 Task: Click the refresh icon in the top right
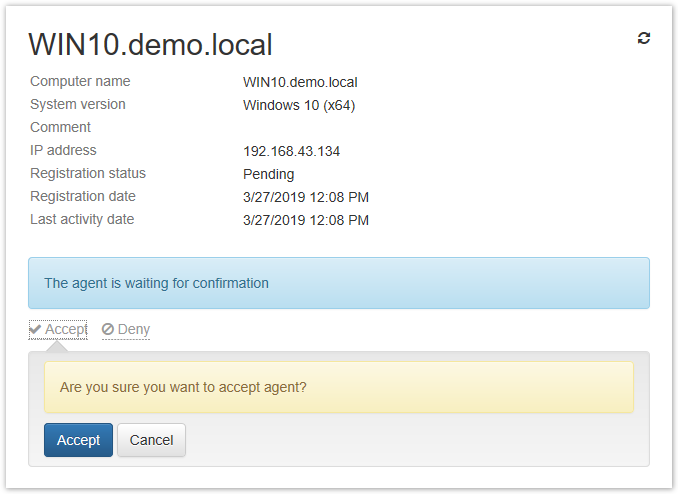[x=644, y=38]
